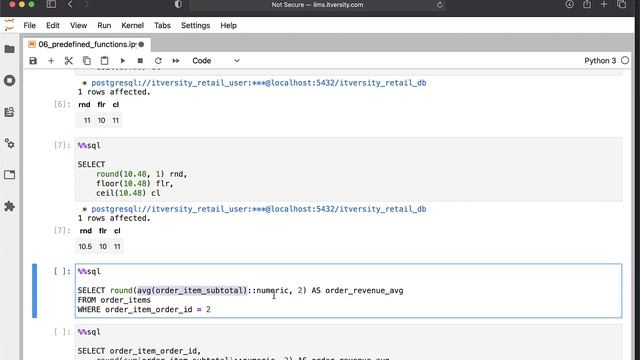Click the blue collapser bar of active cell
The image size is (640, 360).
(x=34, y=291)
